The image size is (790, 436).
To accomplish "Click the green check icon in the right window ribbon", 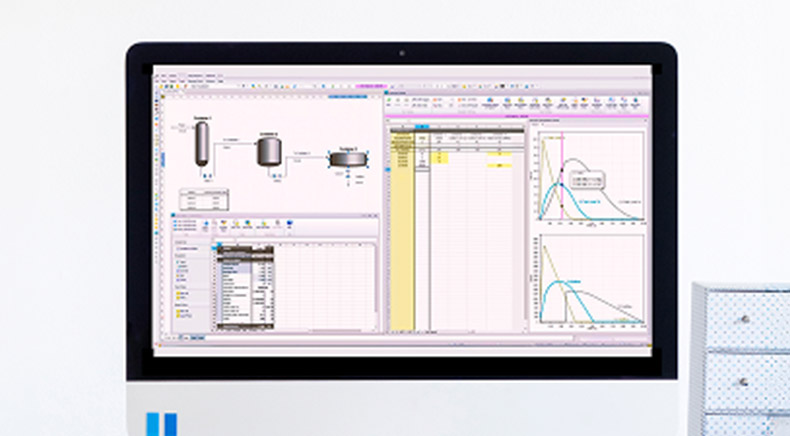I will tap(389, 100).
